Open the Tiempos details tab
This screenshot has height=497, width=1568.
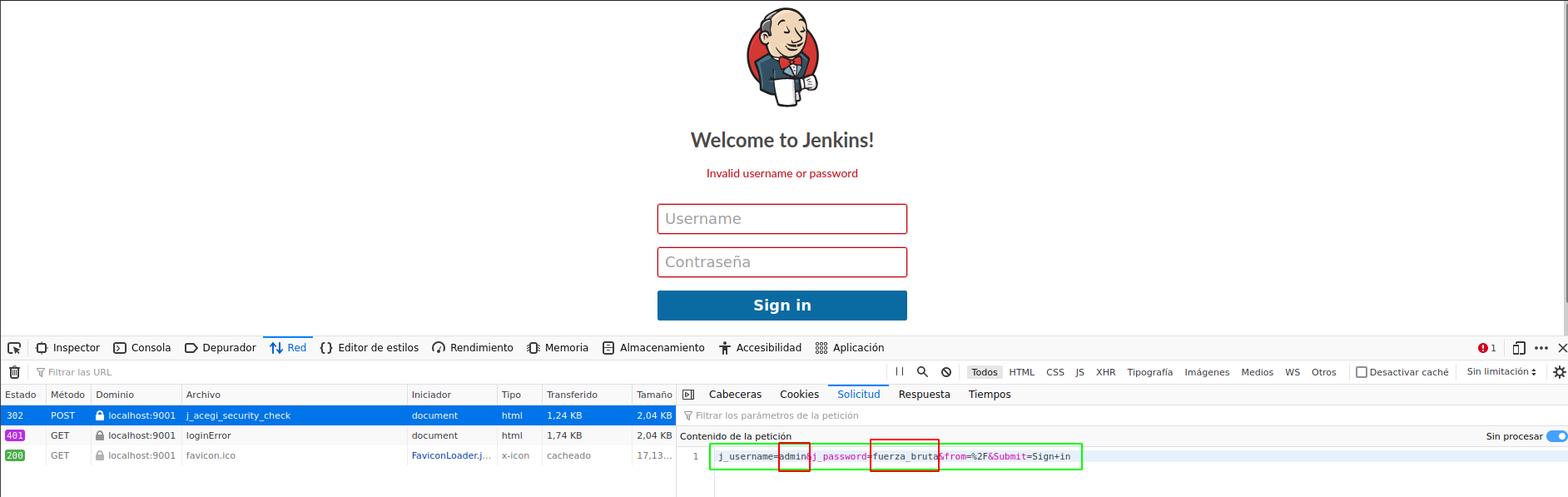click(x=990, y=395)
